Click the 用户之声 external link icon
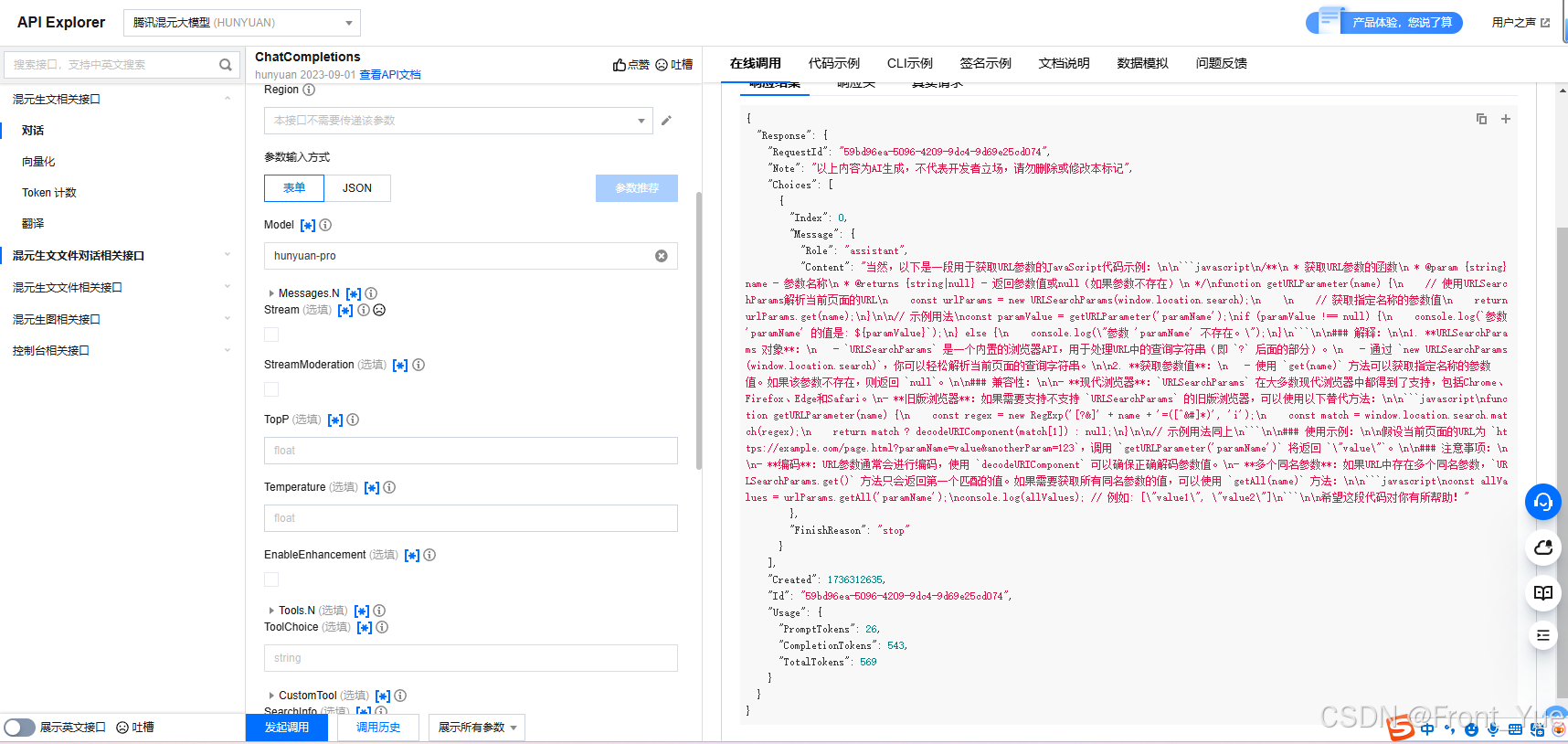The height and width of the screenshot is (744, 1568). click(1545, 23)
